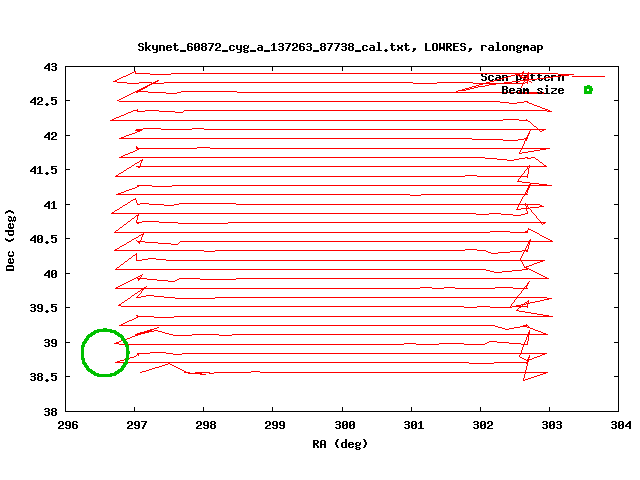Image resolution: width=640 pixels, height=480 pixels.
Task: Click the y-axis tick label 39
Action: (x=51, y=343)
